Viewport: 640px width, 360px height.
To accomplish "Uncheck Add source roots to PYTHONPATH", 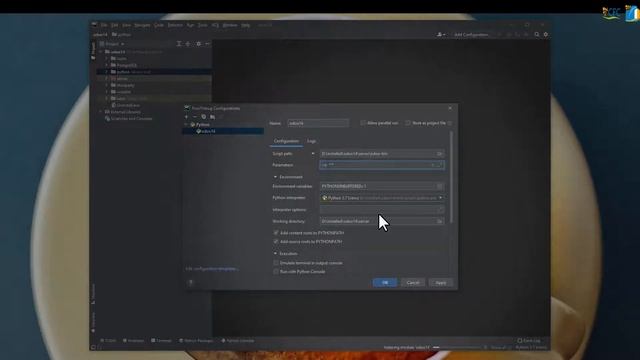I will point(276,242).
